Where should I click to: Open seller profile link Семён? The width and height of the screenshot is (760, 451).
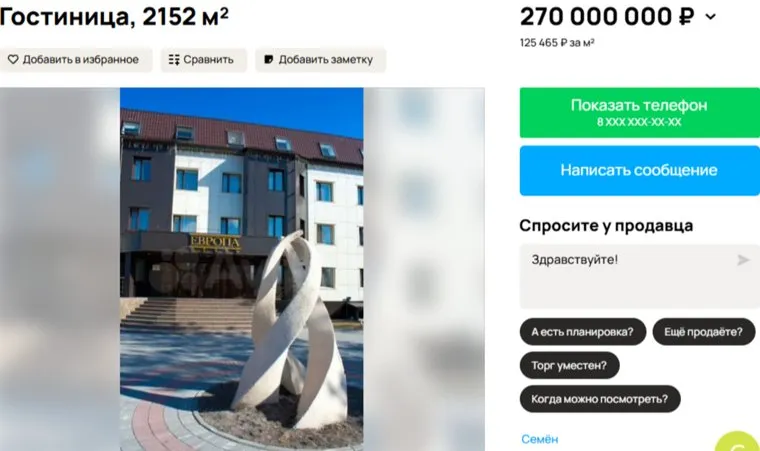(539, 439)
